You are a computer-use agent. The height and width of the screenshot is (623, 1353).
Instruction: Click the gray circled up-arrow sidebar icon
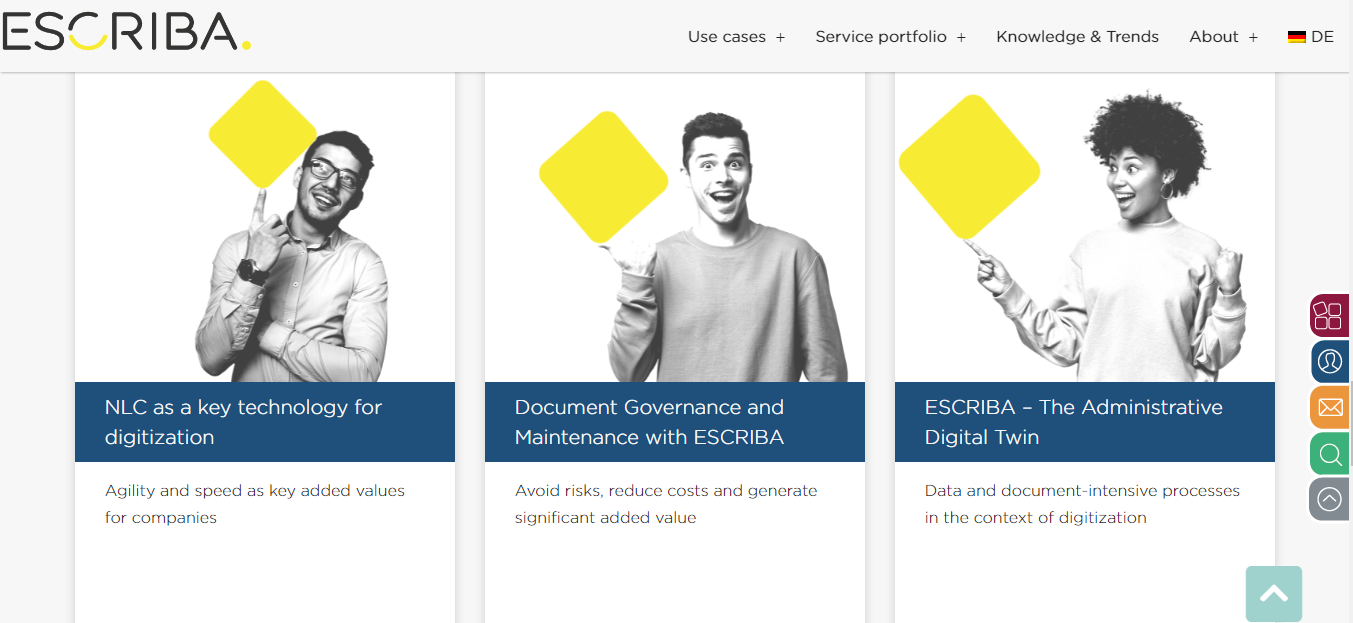(x=1330, y=499)
